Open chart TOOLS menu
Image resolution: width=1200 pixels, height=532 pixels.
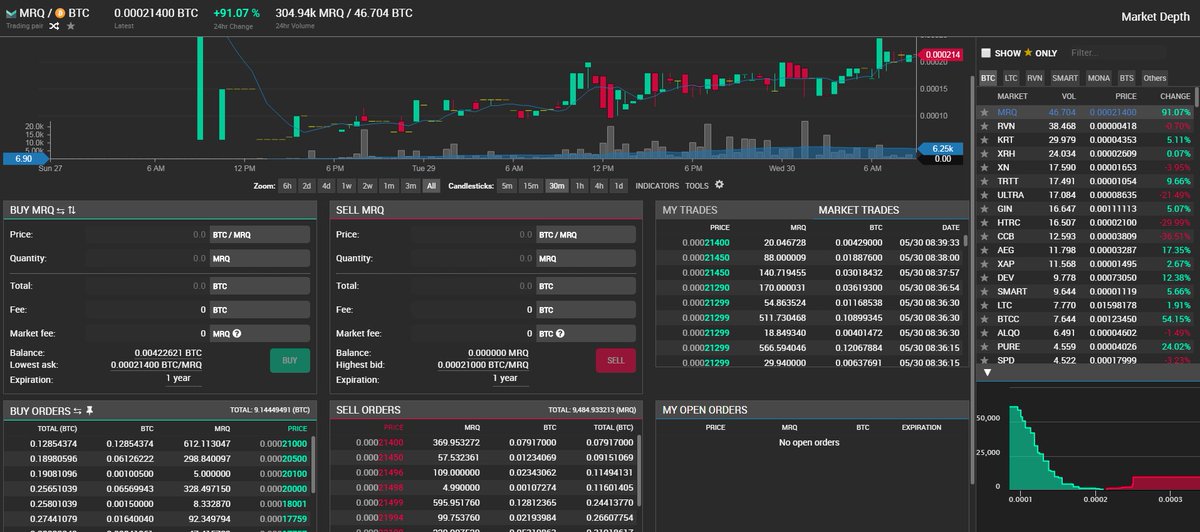(697, 185)
